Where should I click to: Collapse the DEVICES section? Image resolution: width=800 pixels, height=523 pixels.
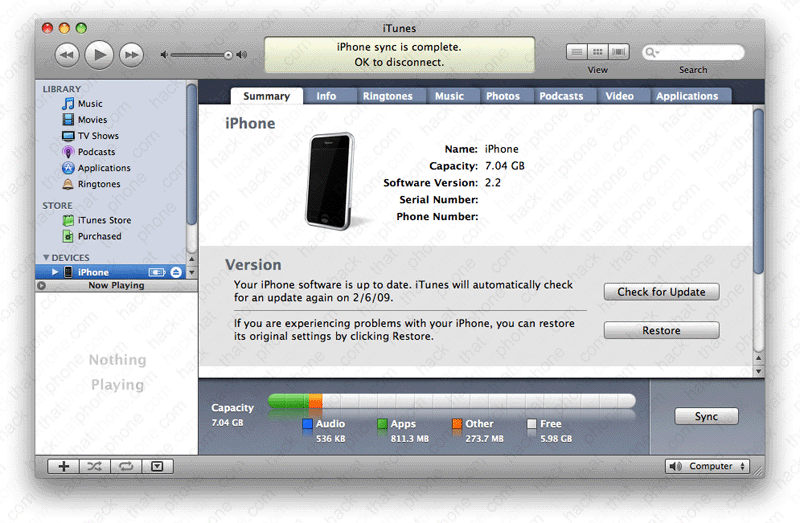(x=46, y=258)
